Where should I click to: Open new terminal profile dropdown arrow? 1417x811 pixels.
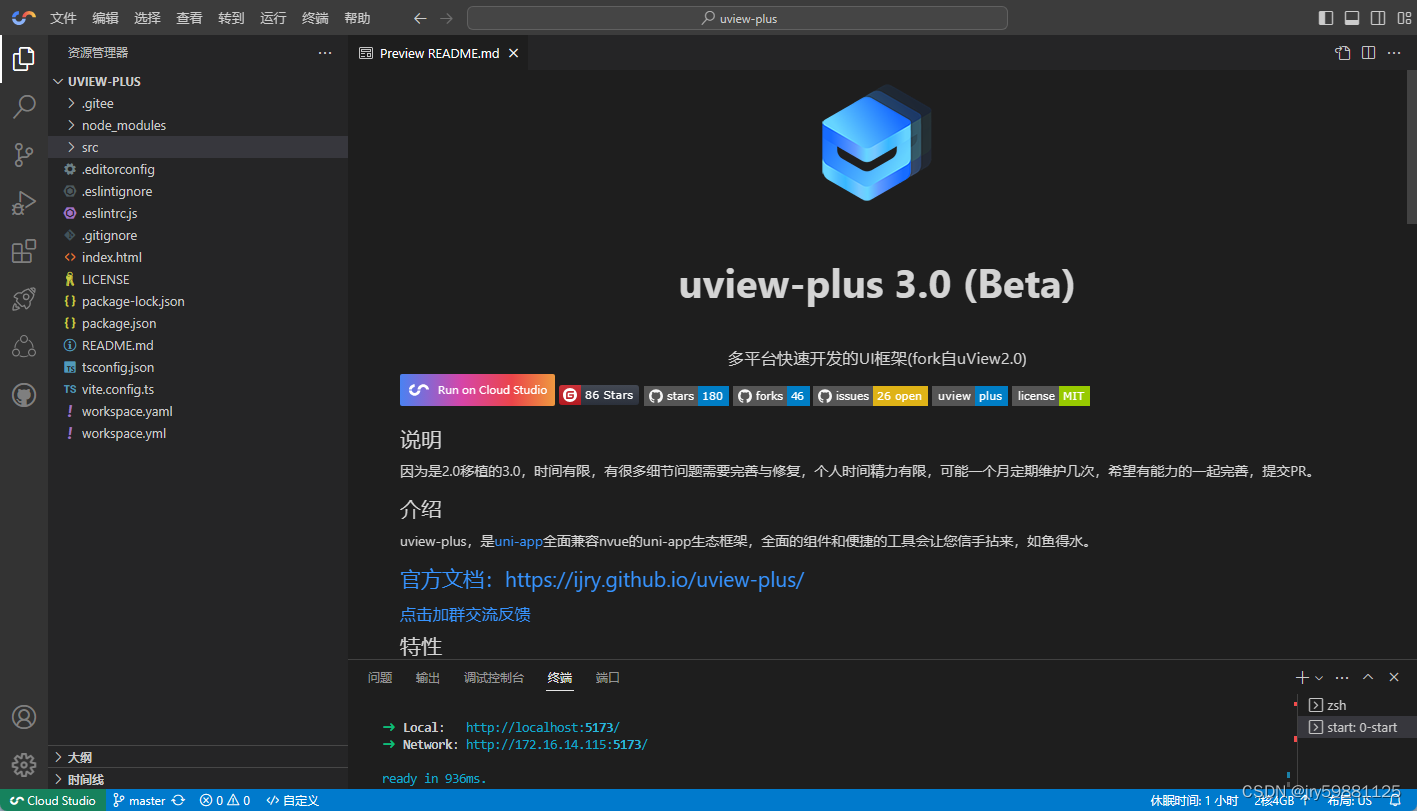[x=1319, y=678]
